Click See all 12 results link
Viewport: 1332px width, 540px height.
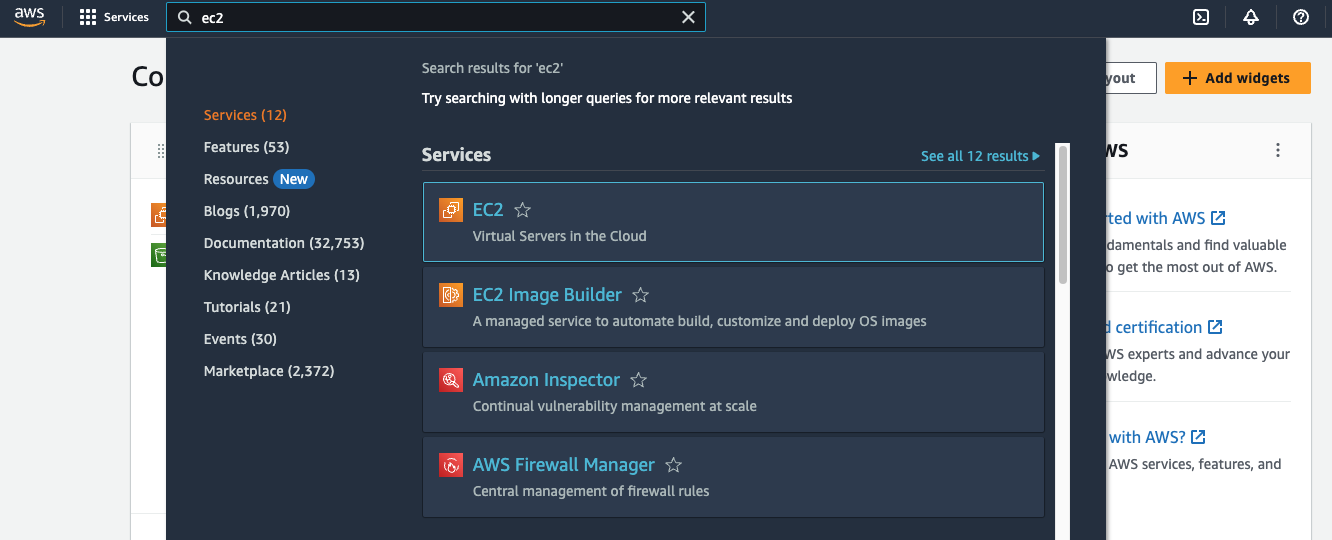tap(980, 156)
